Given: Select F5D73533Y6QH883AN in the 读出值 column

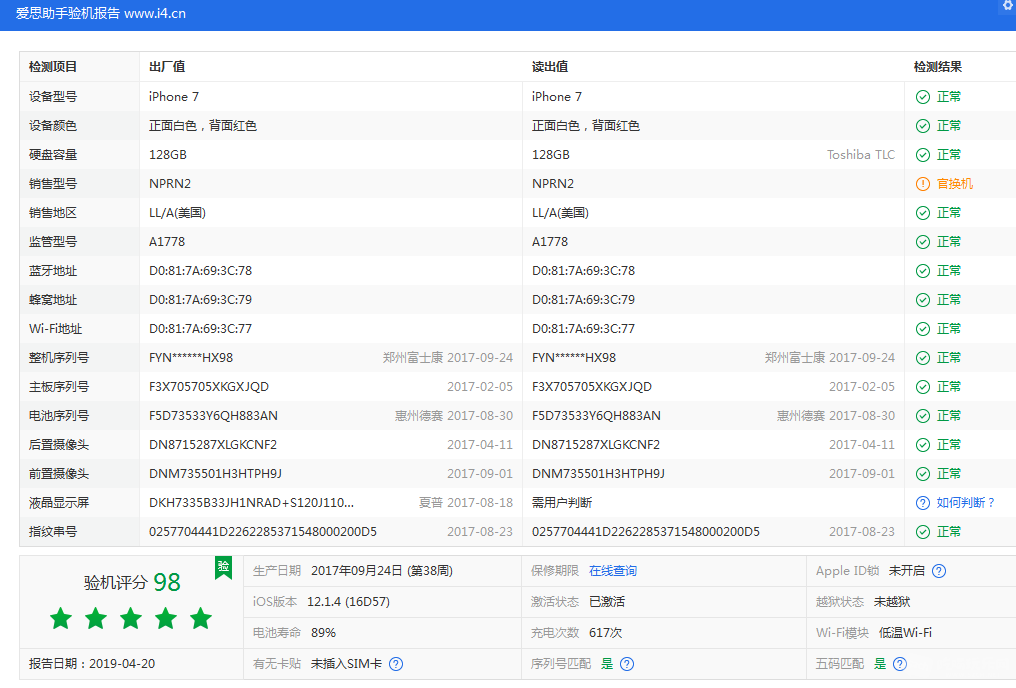Looking at the screenshot, I should [596, 416].
